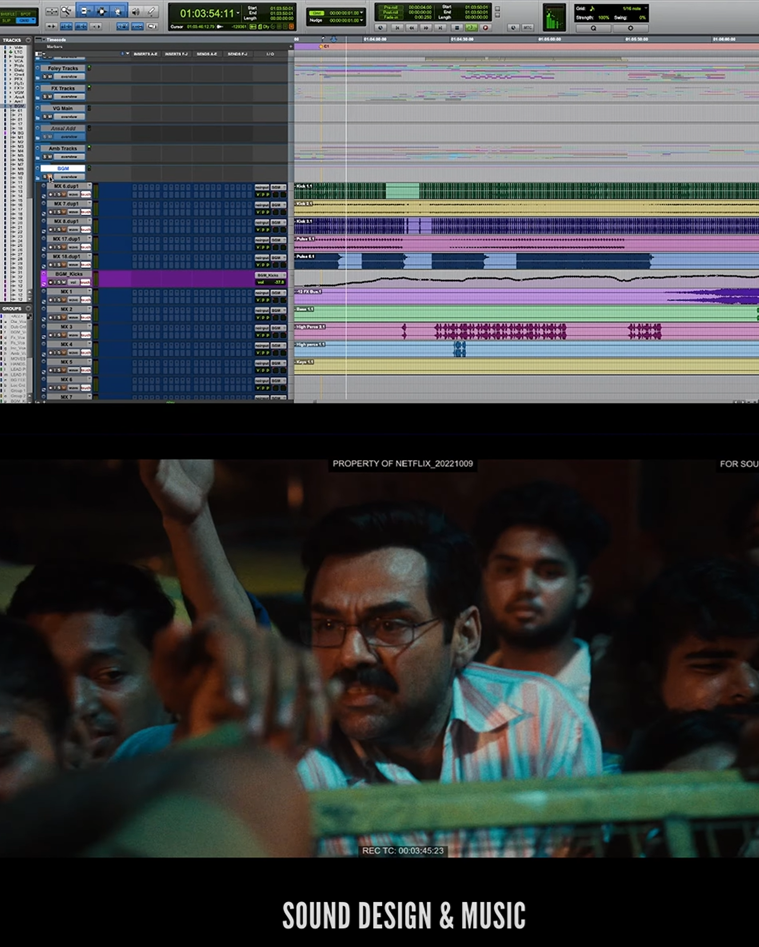Image resolution: width=759 pixels, height=947 pixels.
Task: Click the Stop transport button
Action: click(x=456, y=28)
